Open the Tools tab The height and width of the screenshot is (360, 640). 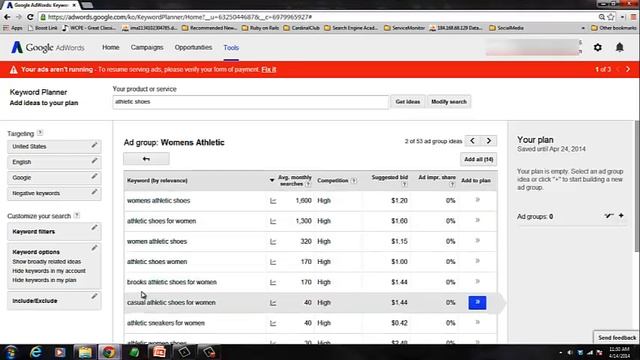click(231, 48)
